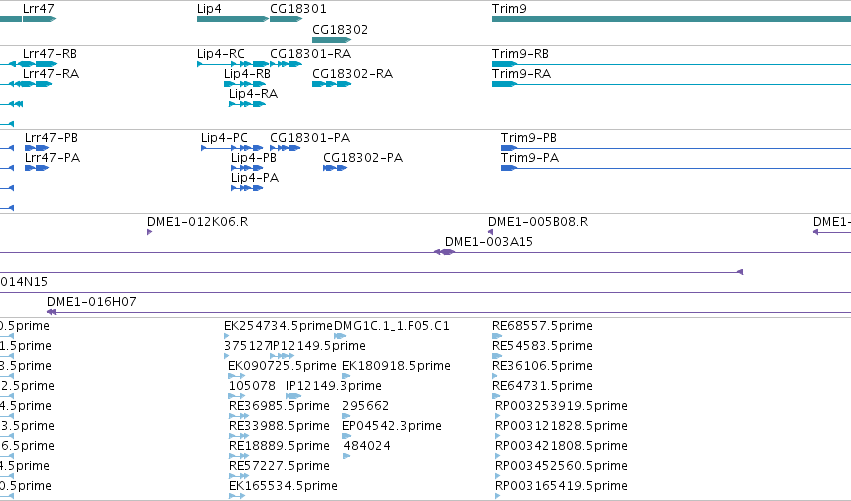851x501 pixels.
Task: Select the Lip4-RB transcript glyph
Action: (x=245, y=84)
